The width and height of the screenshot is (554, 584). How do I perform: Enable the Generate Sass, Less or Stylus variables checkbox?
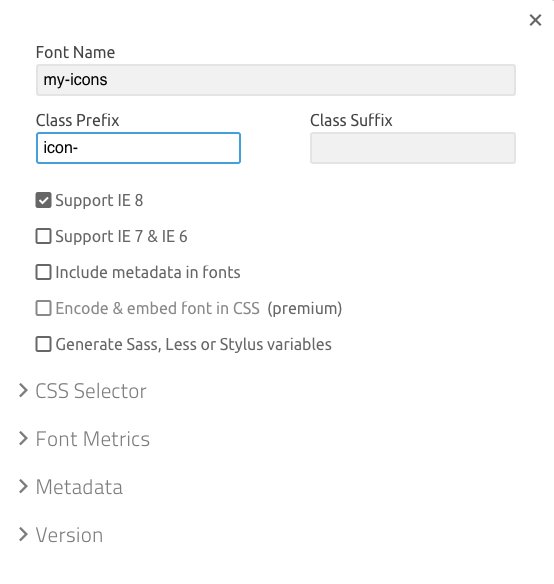(44, 344)
